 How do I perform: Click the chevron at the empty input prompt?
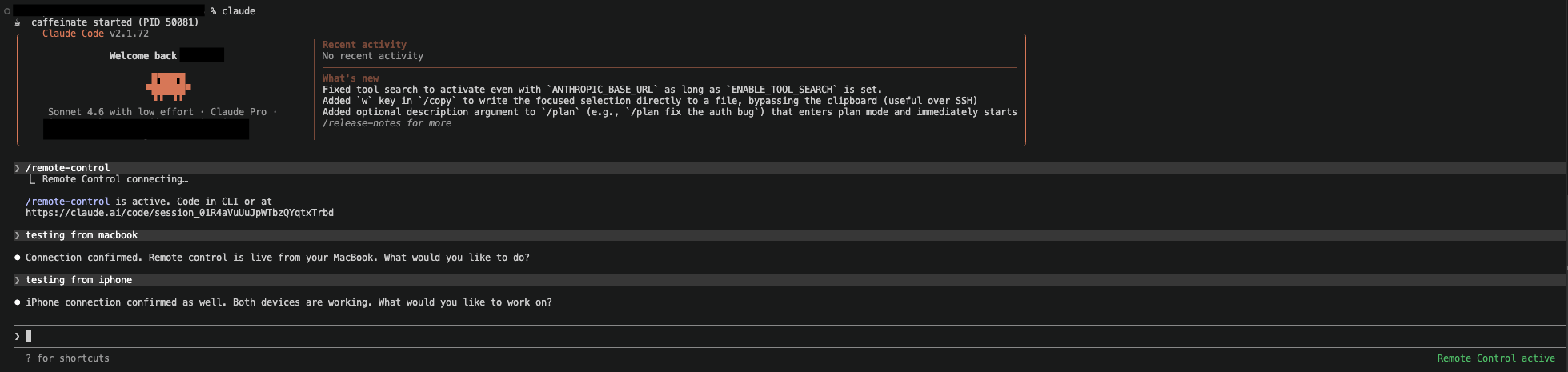17,336
